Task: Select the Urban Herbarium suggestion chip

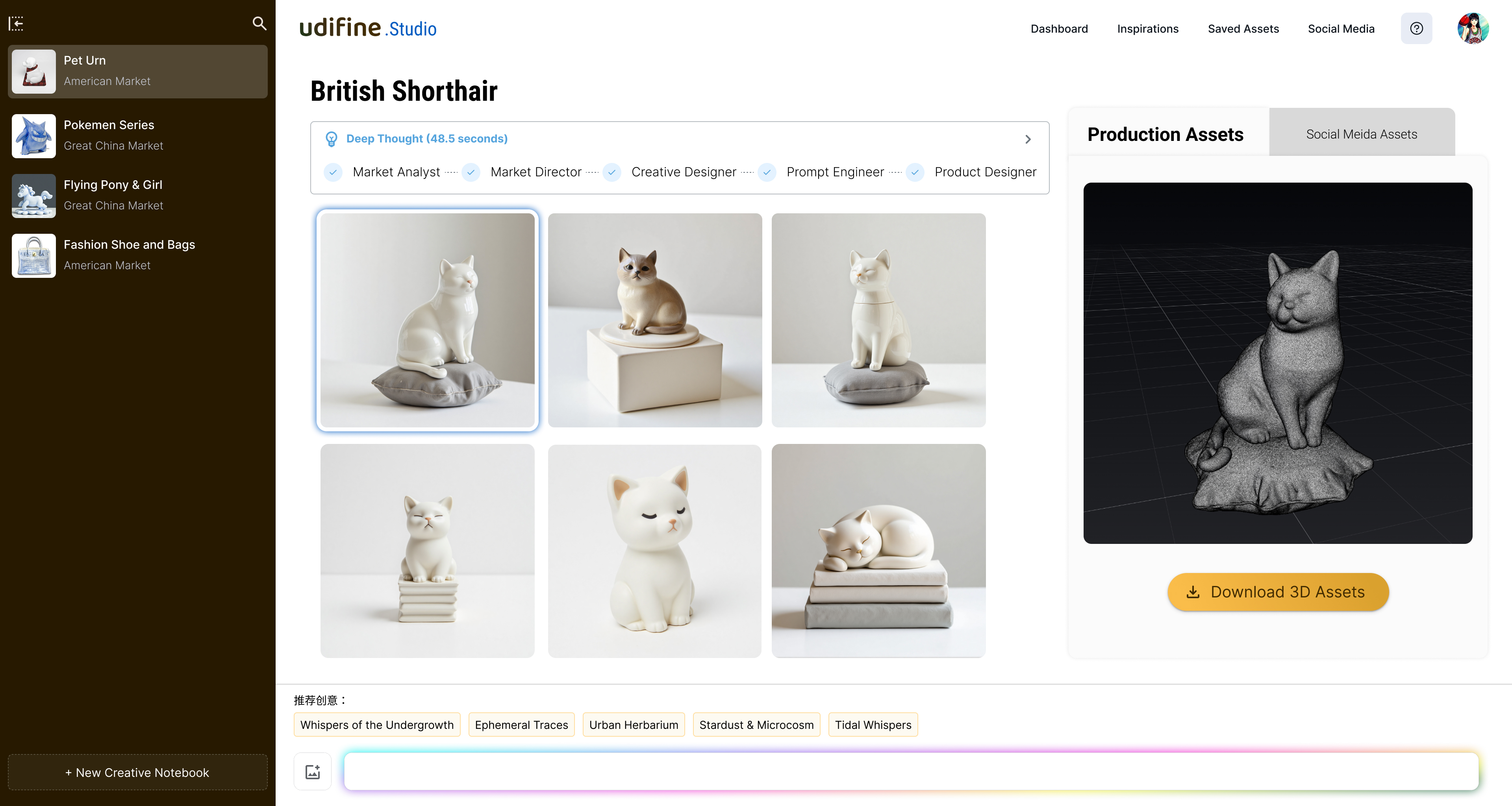Action: pyautogui.click(x=633, y=725)
